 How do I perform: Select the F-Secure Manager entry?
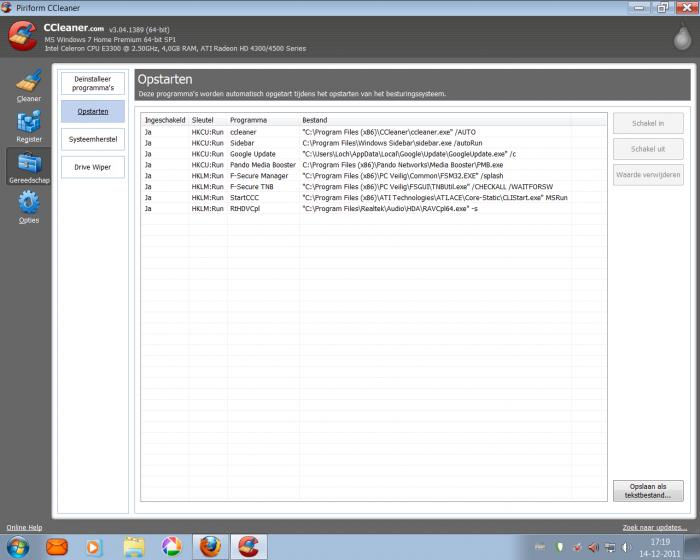point(374,176)
